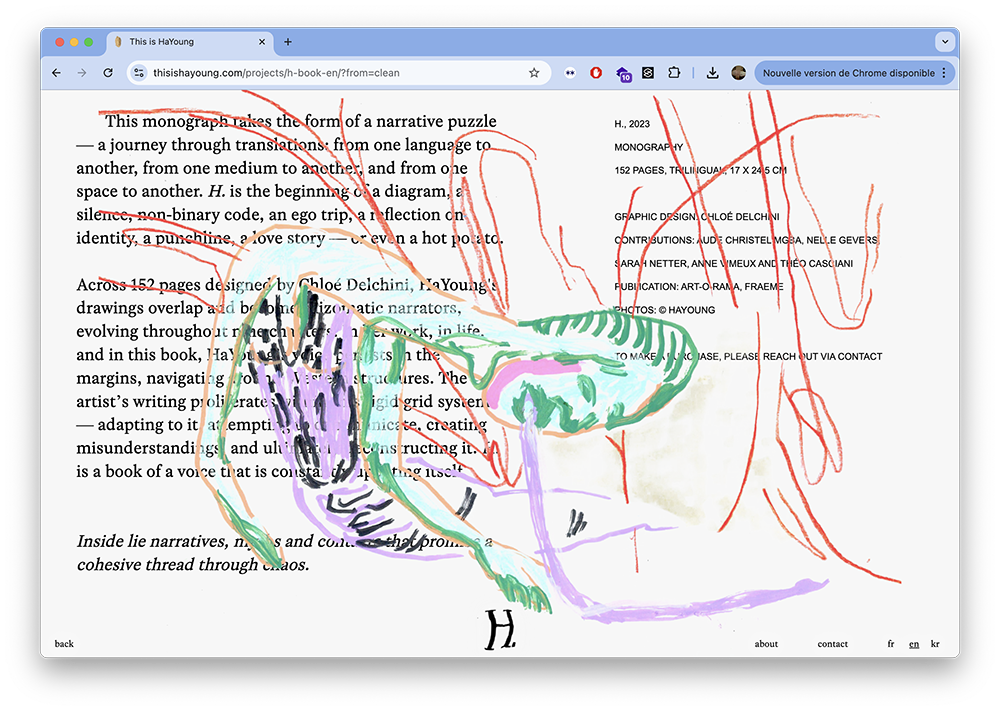Reload the current page
Image resolution: width=1000 pixels, height=711 pixels.
tap(108, 73)
